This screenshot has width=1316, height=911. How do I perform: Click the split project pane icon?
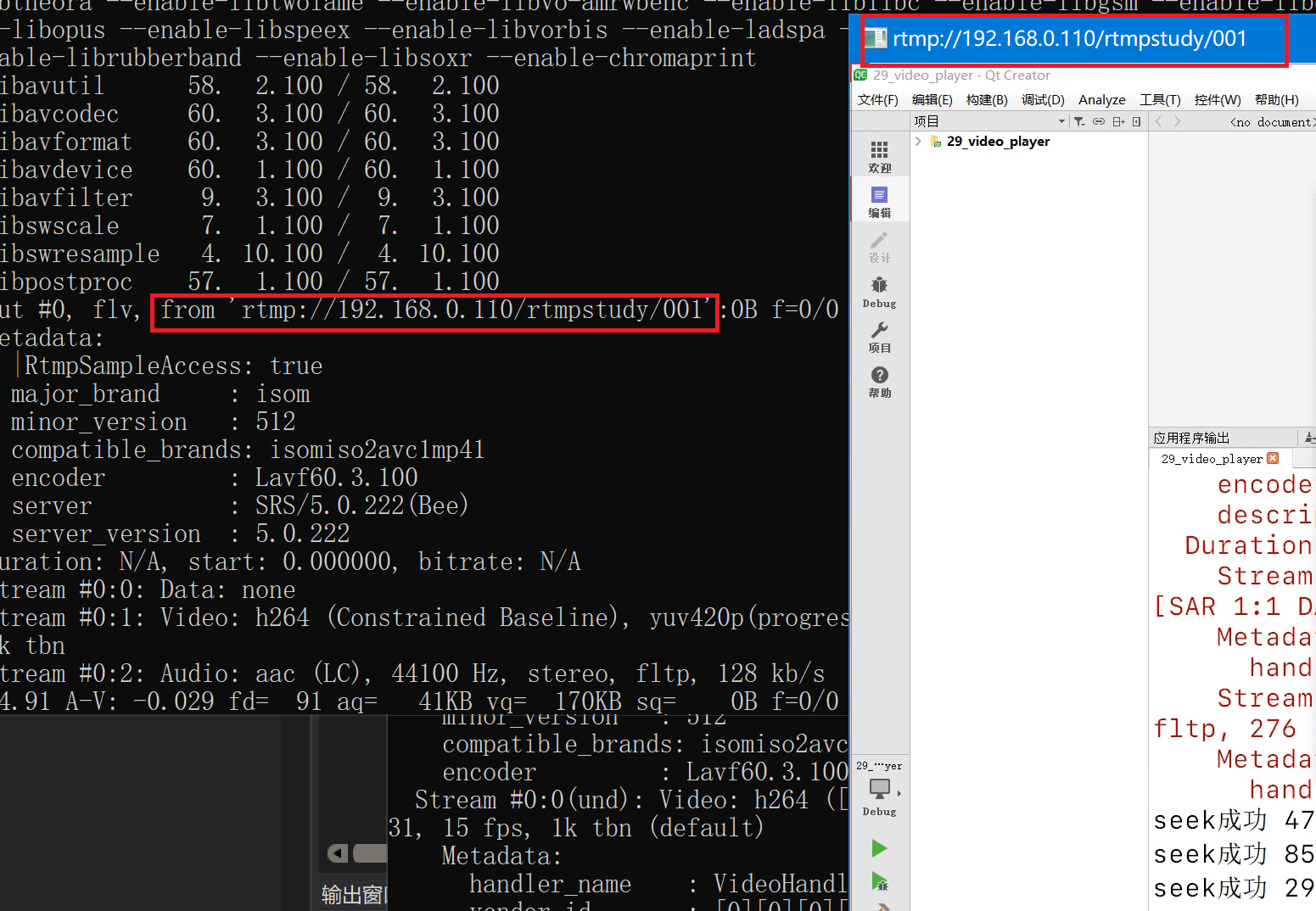[x=1118, y=121]
